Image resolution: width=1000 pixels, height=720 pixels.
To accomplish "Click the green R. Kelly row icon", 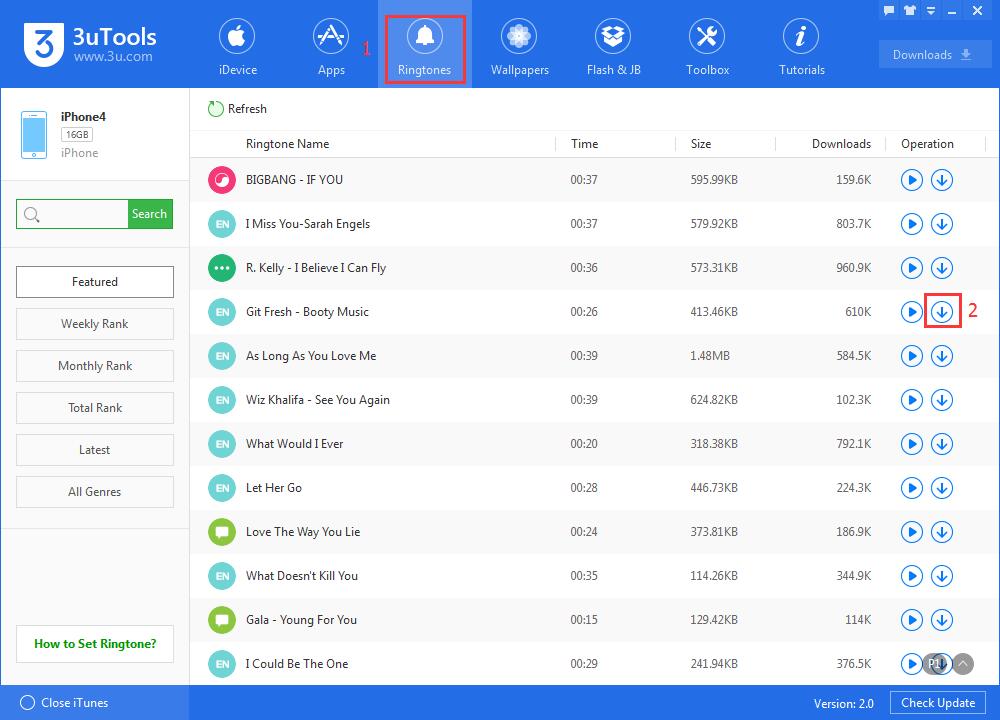I will (x=222, y=268).
